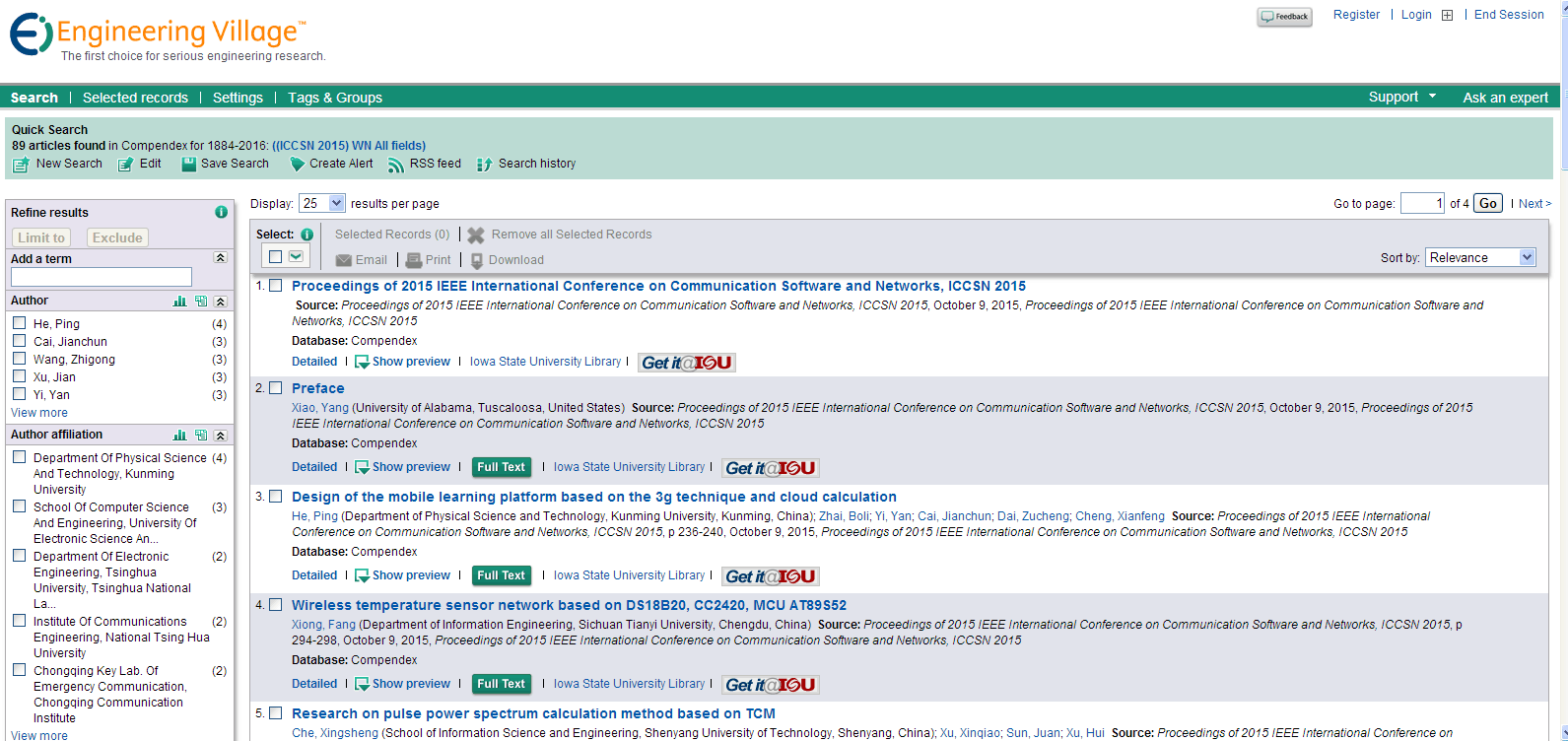The width and height of the screenshot is (1568, 741).
Task: Collapse the Add a term section
Action: click(221, 258)
